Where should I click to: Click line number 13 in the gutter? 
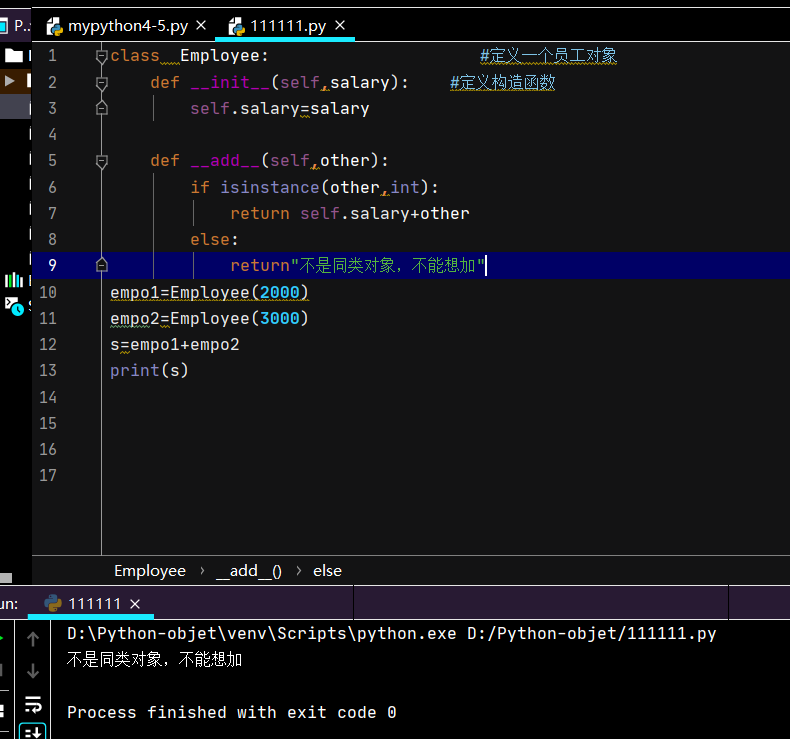[48, 370]
